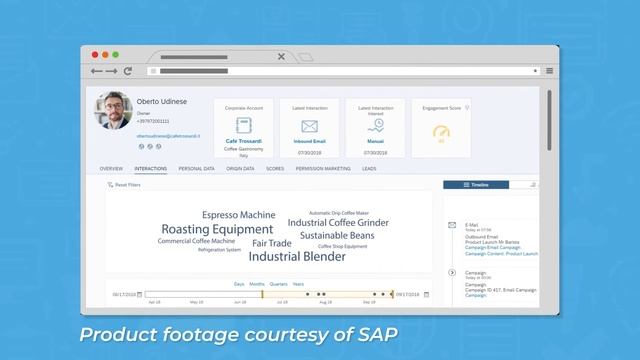Click the Automatic Drip Coffee Maker tag
640x360 pixels.
click(x=339, y=213)
